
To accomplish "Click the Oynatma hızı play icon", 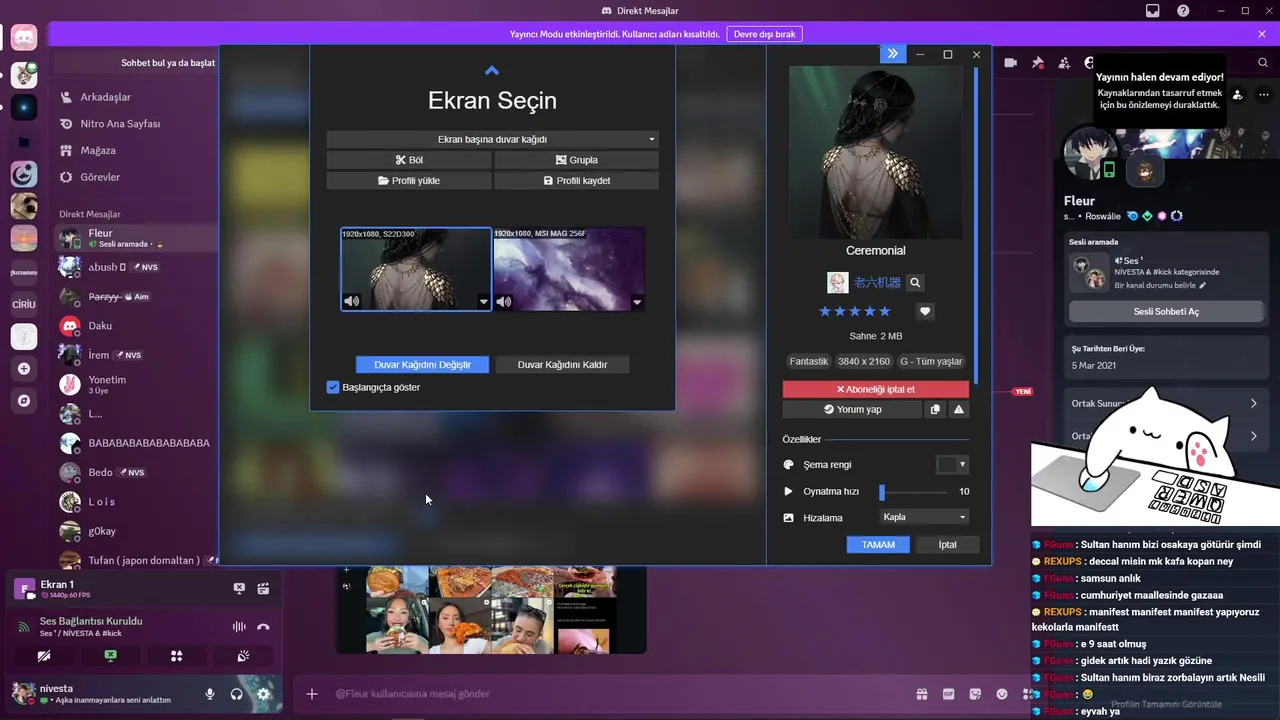I will pos(788,492).
